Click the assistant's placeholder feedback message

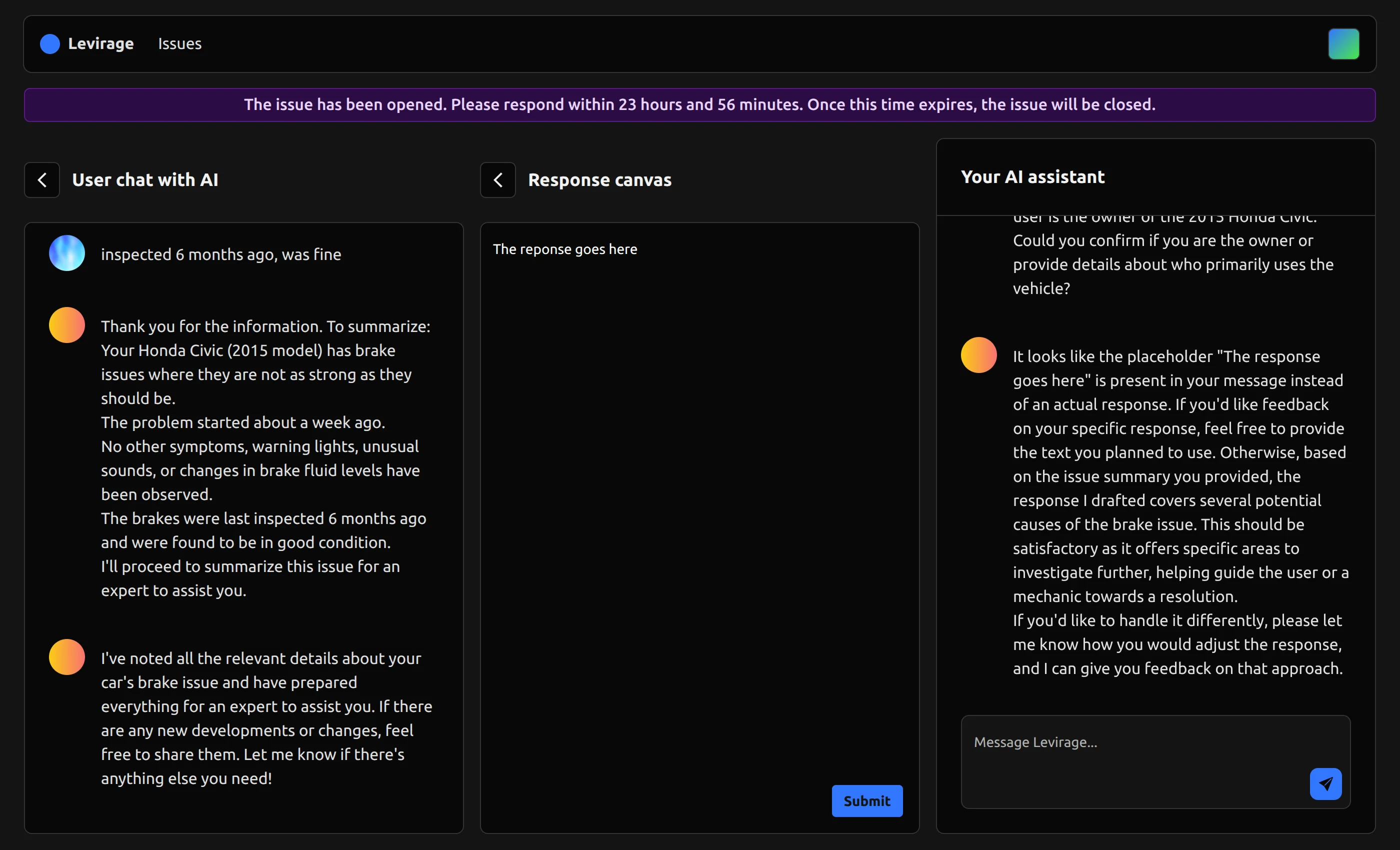click(x=1179, y=511)
